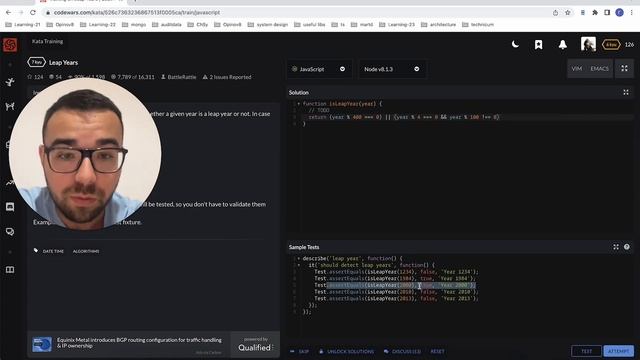Screen dimensions: 640x360
Task: Click the star count icon showing 124
Action: 29,77
